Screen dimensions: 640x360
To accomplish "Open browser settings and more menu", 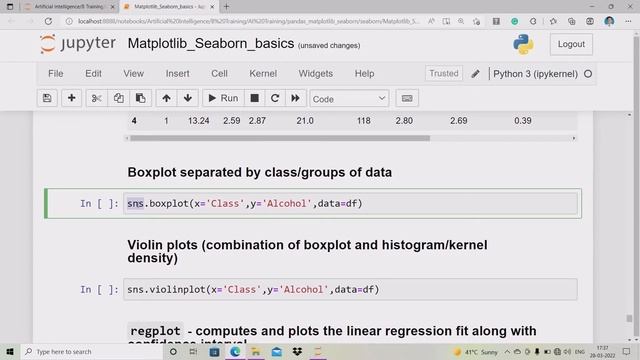I will click(628, 21).
